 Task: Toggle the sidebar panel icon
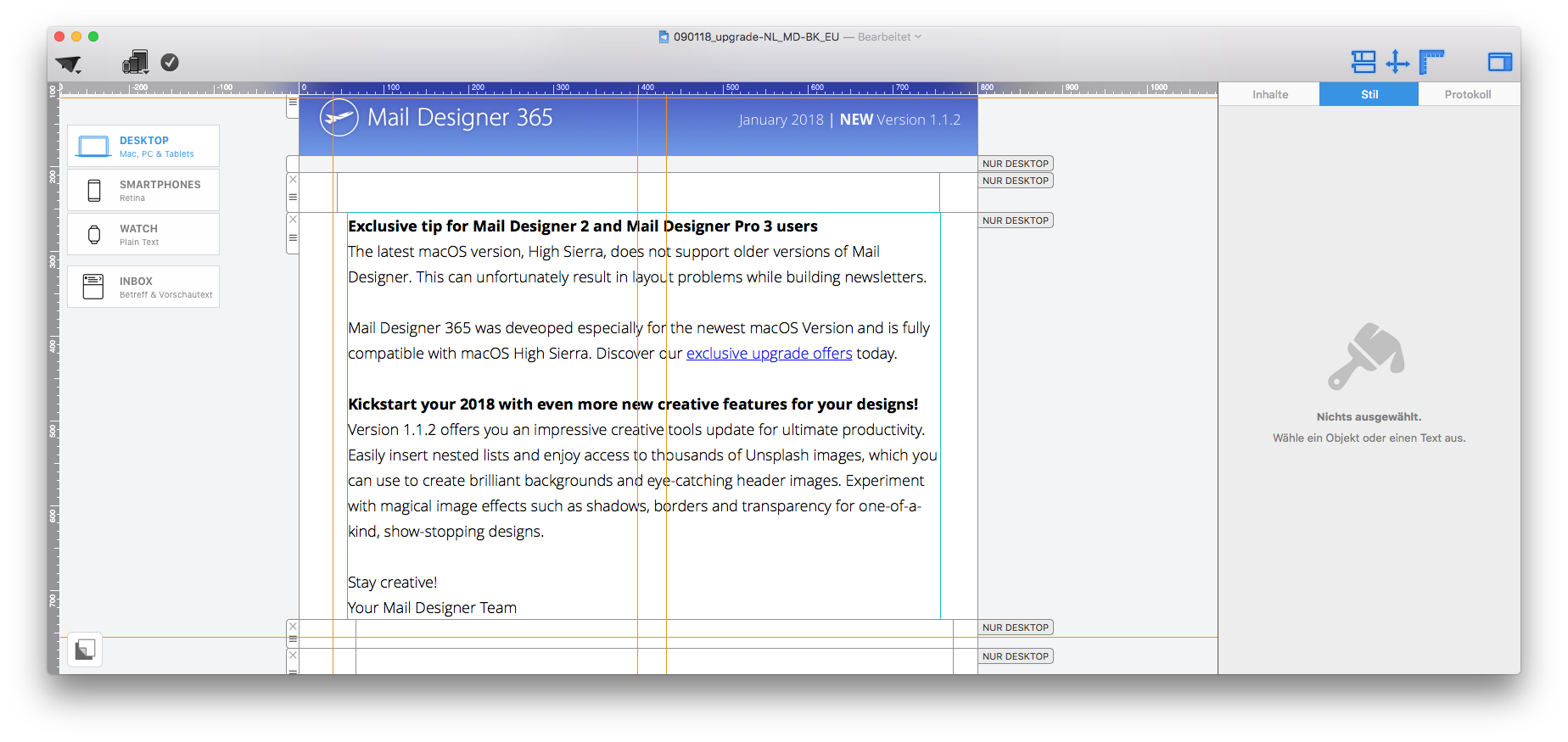click(x=1500, y=62)
